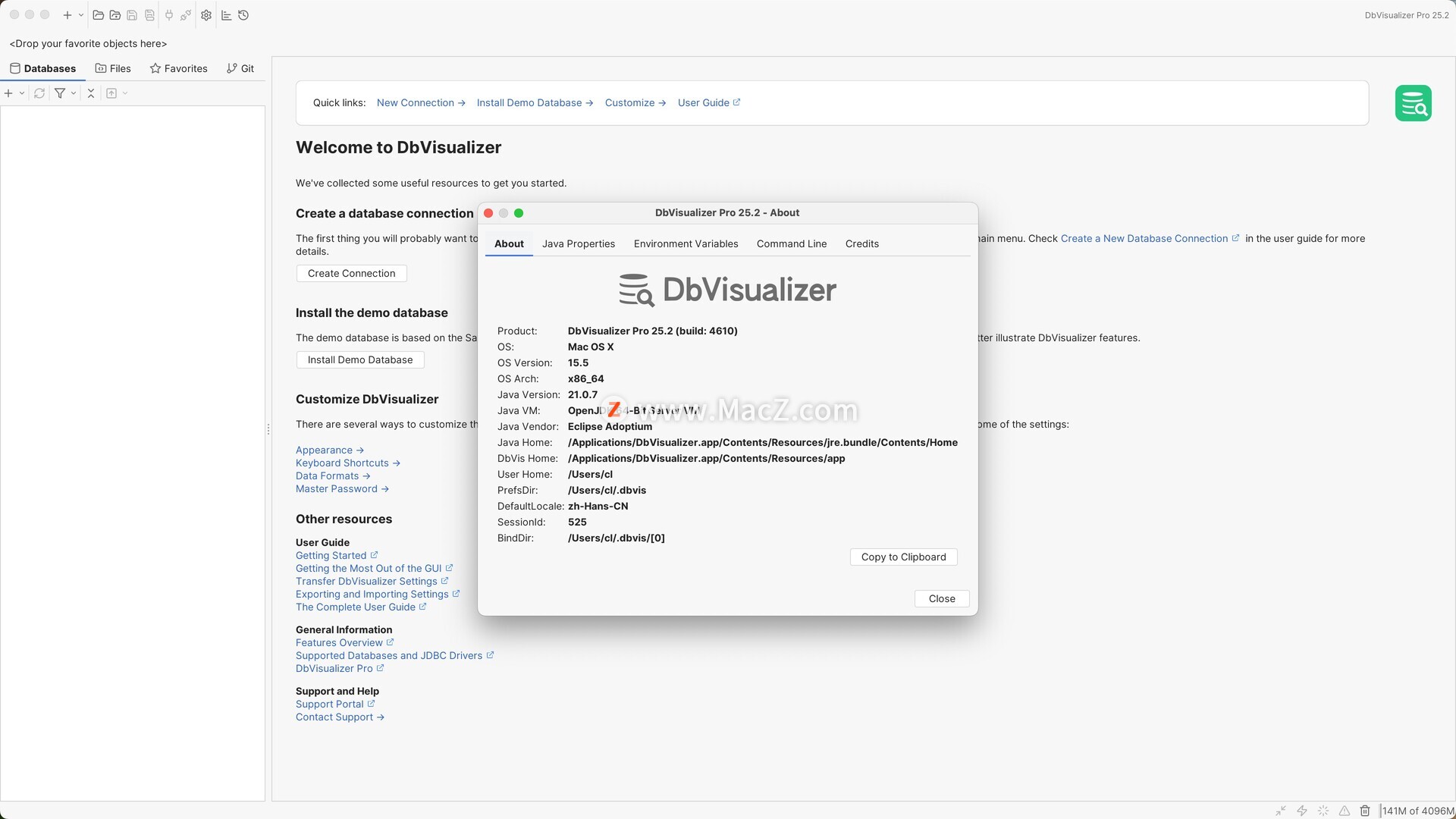Viewport: 1456px width, 819px height.
Task: Open the Master Password link
Action: (342, 489)
